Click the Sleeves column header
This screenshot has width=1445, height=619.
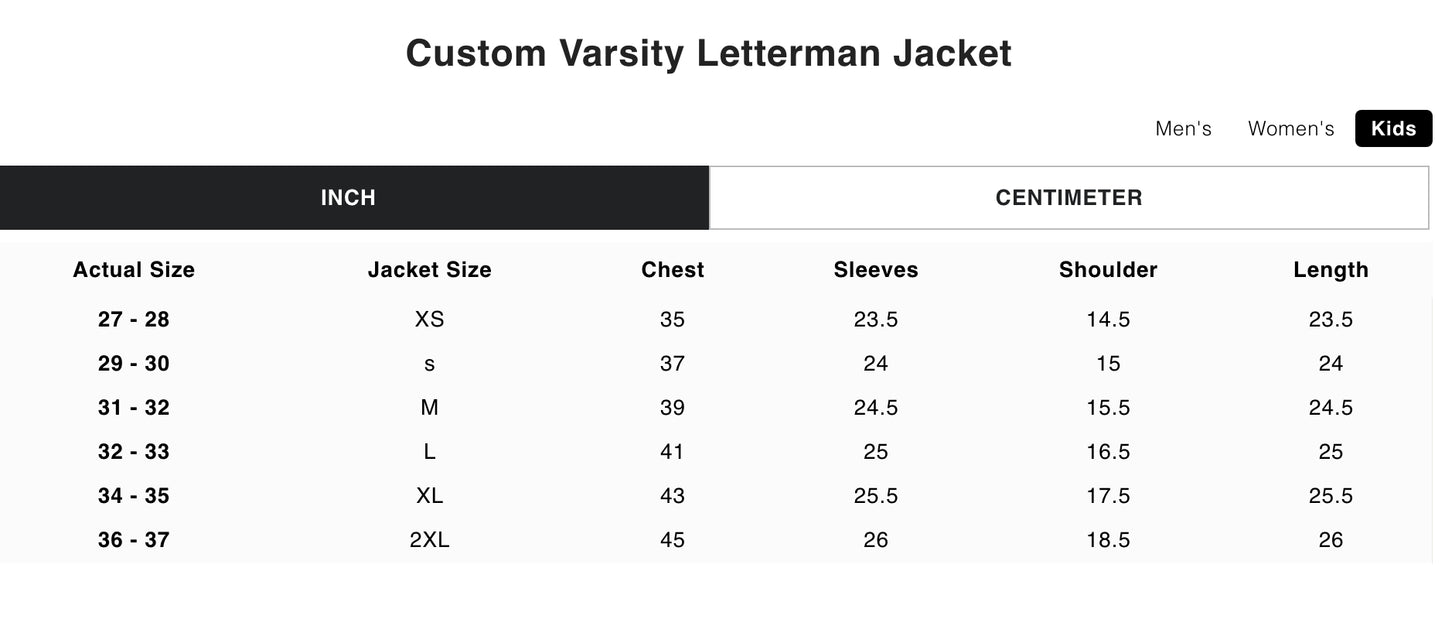click(x=875, y=269)
